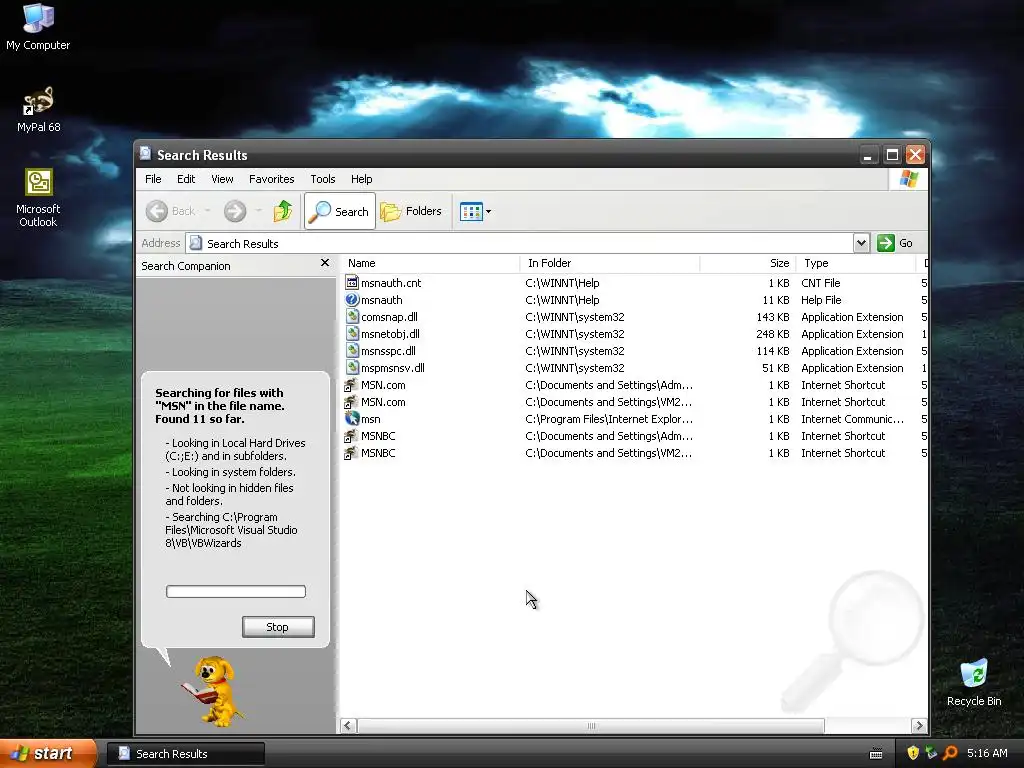Select the msnsspc.dll file icon

click(x=352, y=351)
